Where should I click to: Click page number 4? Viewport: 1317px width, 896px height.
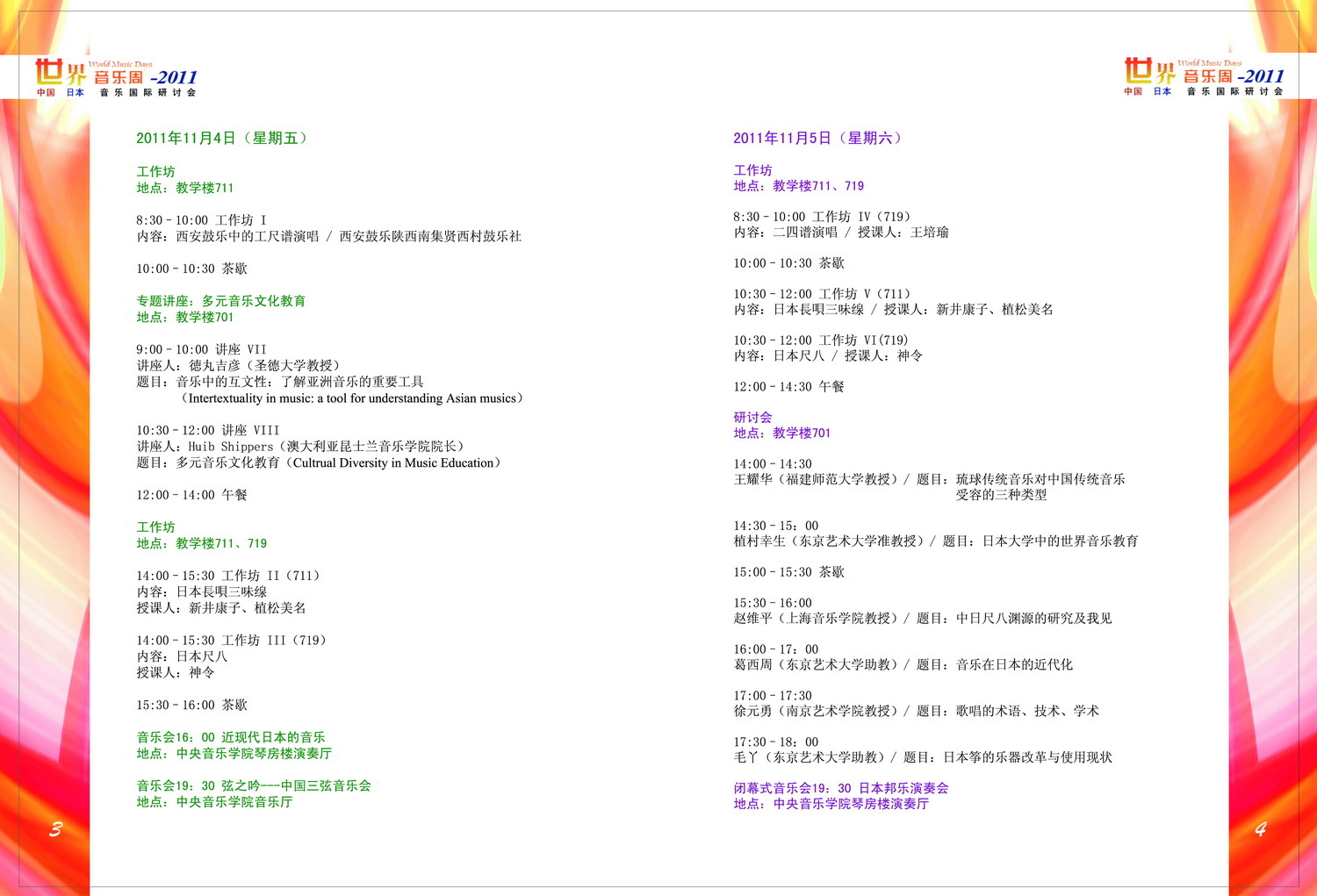pos(1261,829)
